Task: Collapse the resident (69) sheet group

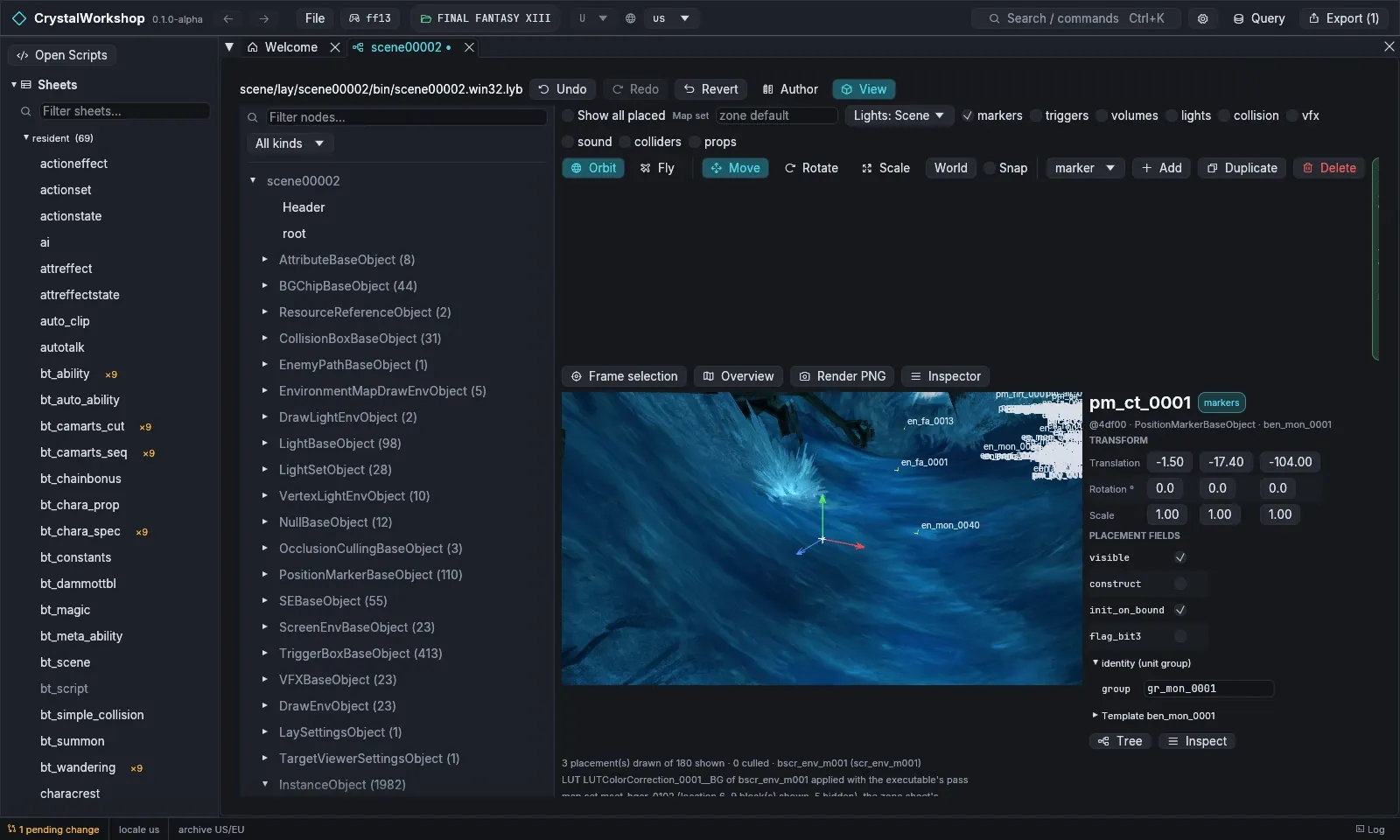Action: coord(25,138)
